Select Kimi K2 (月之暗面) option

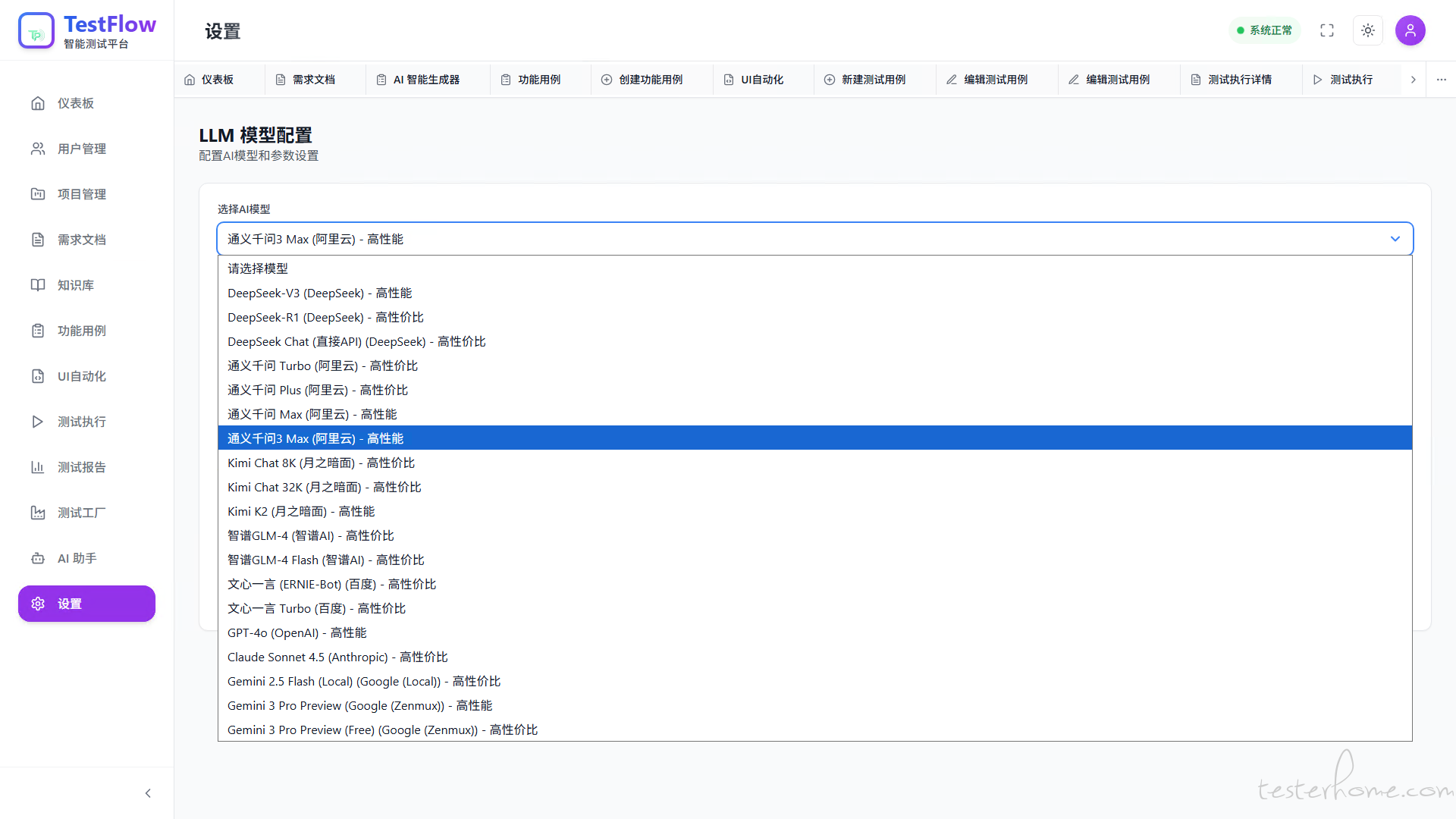pyautogui.click(x=301, y=512)
